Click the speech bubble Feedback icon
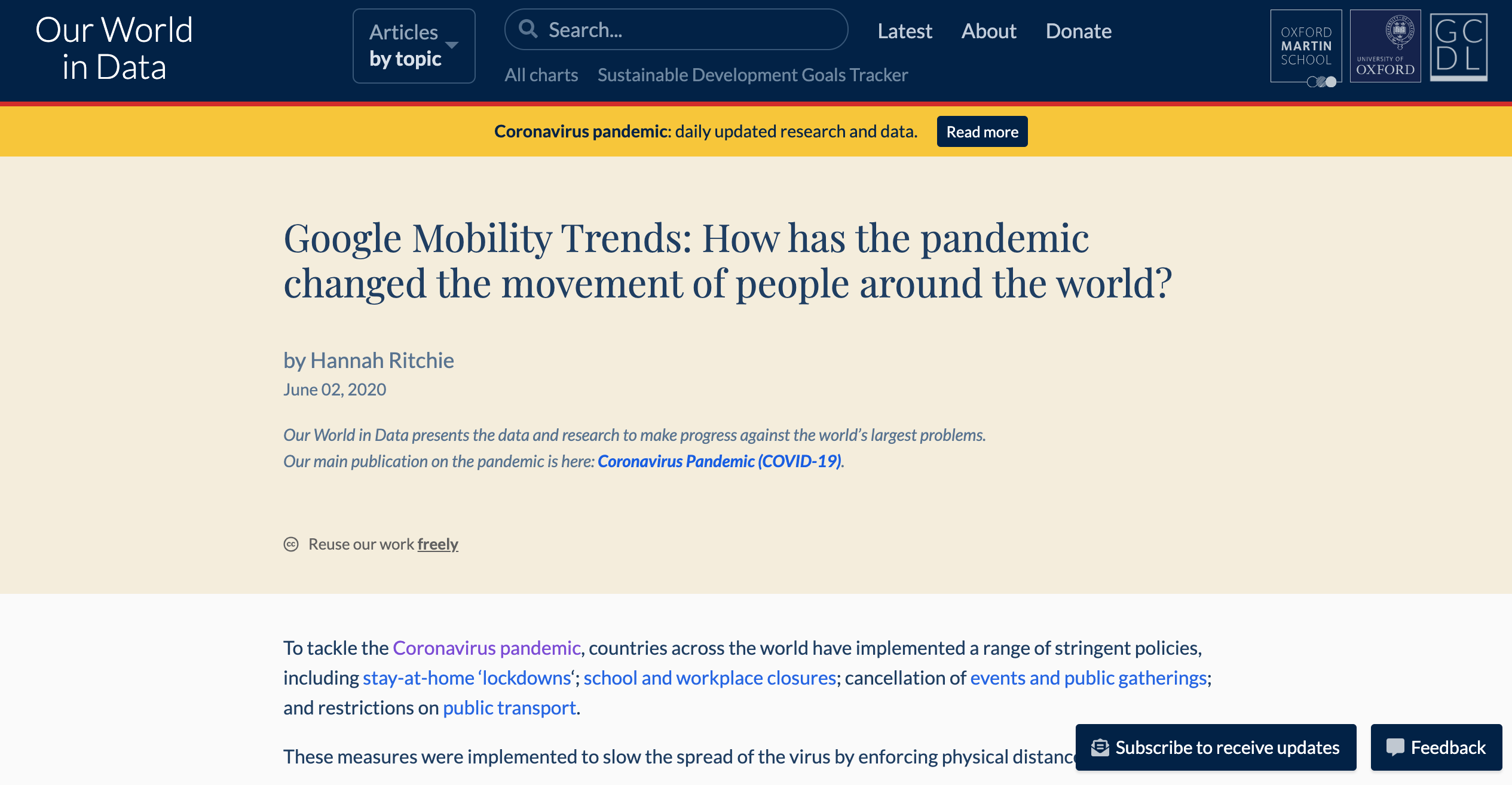The height and width of the screenshot is (785, 1512). pos(1395,747)
